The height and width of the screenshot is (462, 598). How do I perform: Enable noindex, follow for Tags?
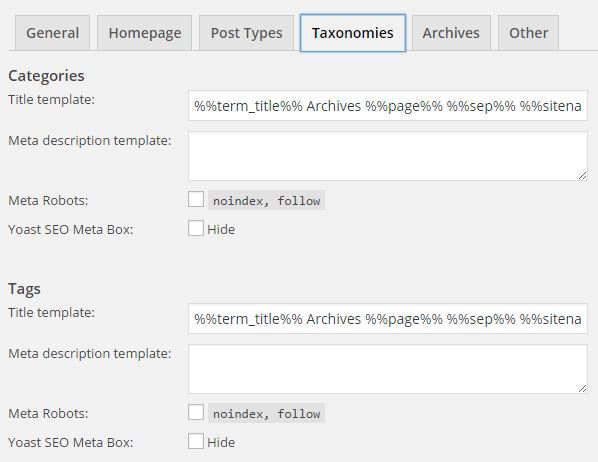(x=196, y=412)
